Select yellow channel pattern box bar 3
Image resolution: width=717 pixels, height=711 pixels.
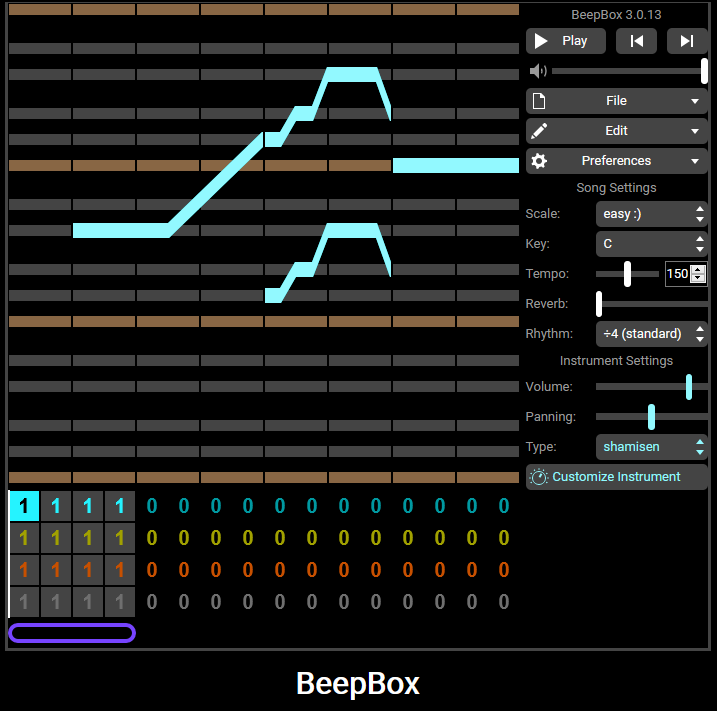88,538
